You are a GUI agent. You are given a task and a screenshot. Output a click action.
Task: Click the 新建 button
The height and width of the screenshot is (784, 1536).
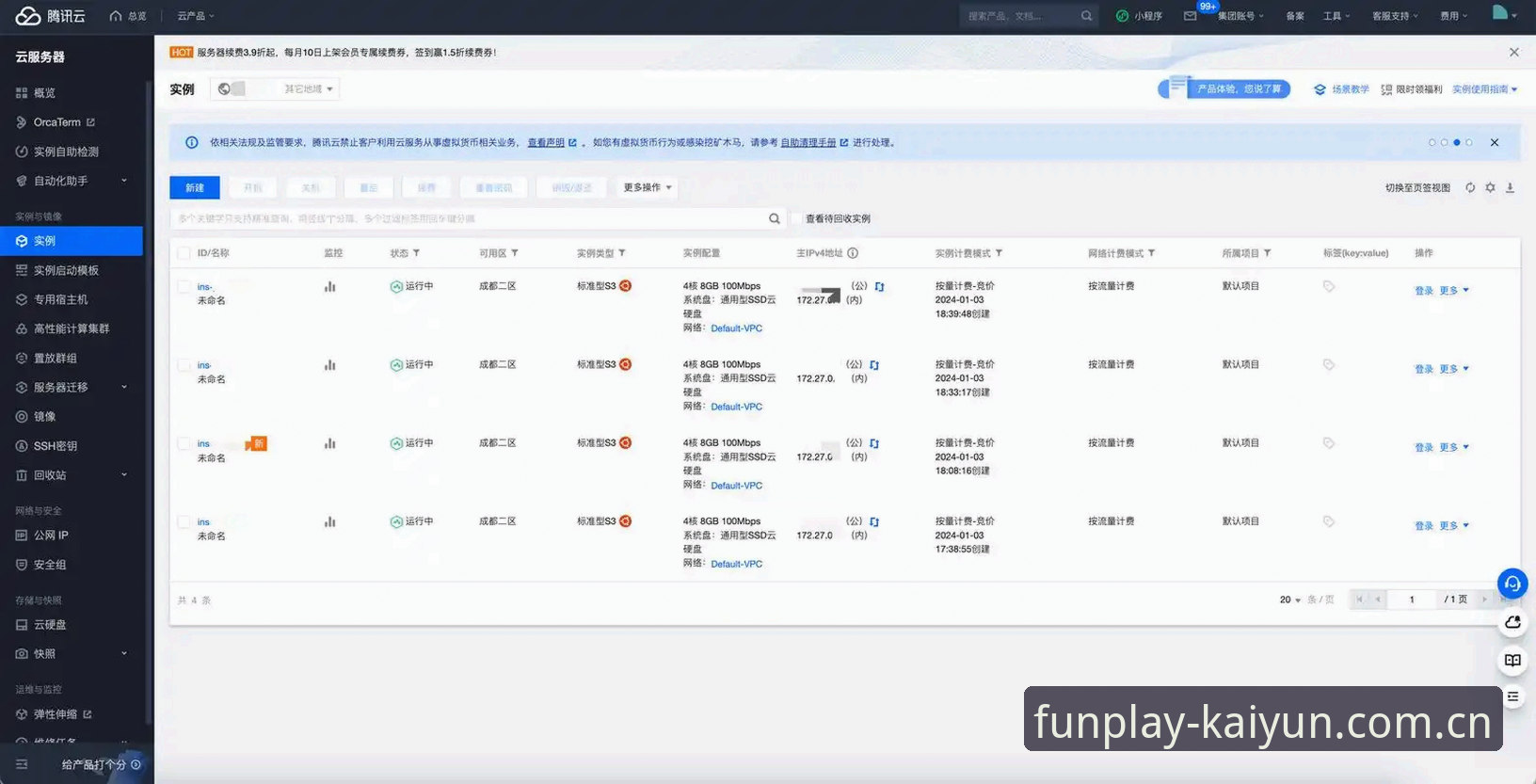195,187
